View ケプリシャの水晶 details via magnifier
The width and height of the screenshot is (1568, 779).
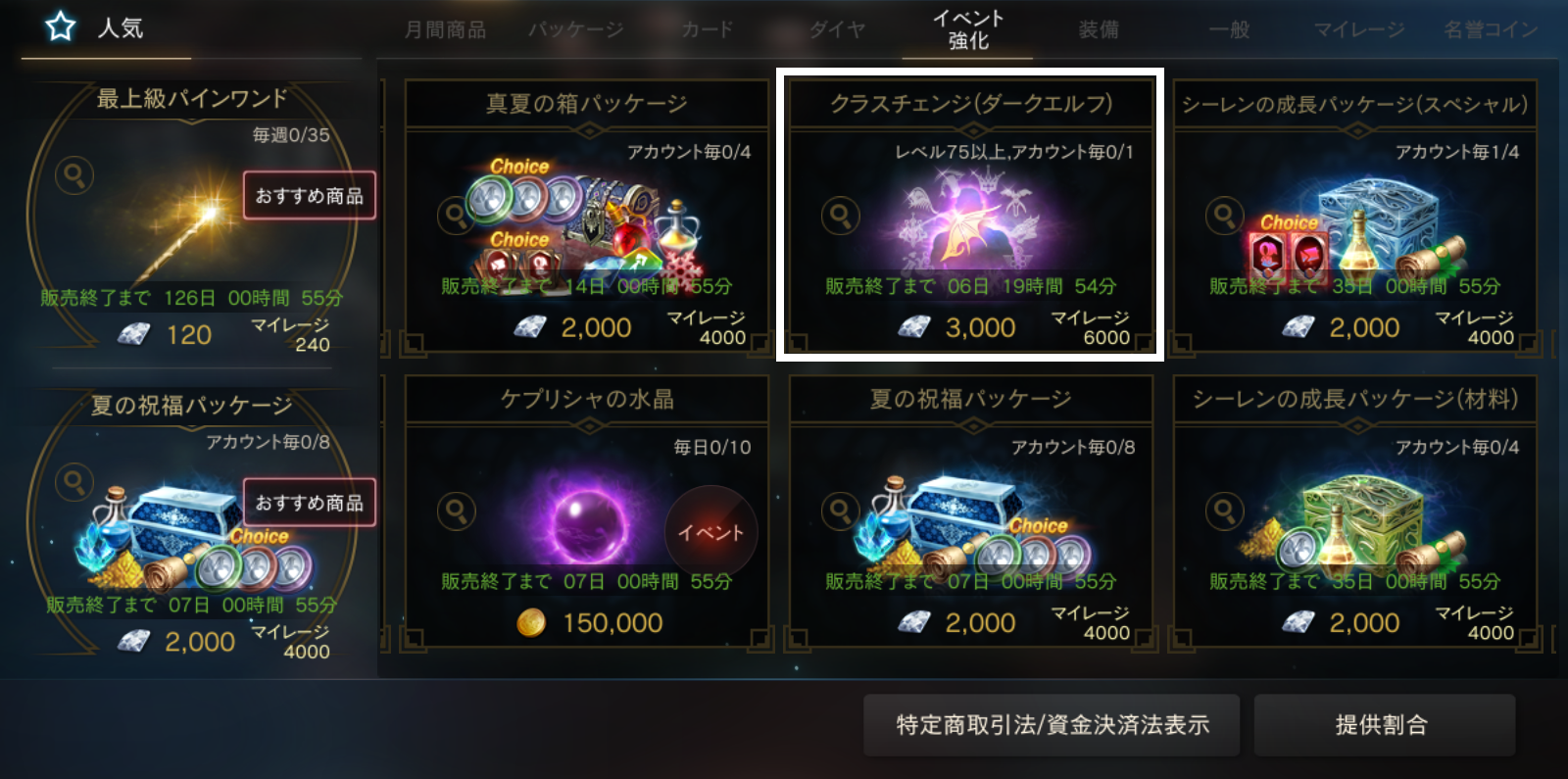[456, 511]
